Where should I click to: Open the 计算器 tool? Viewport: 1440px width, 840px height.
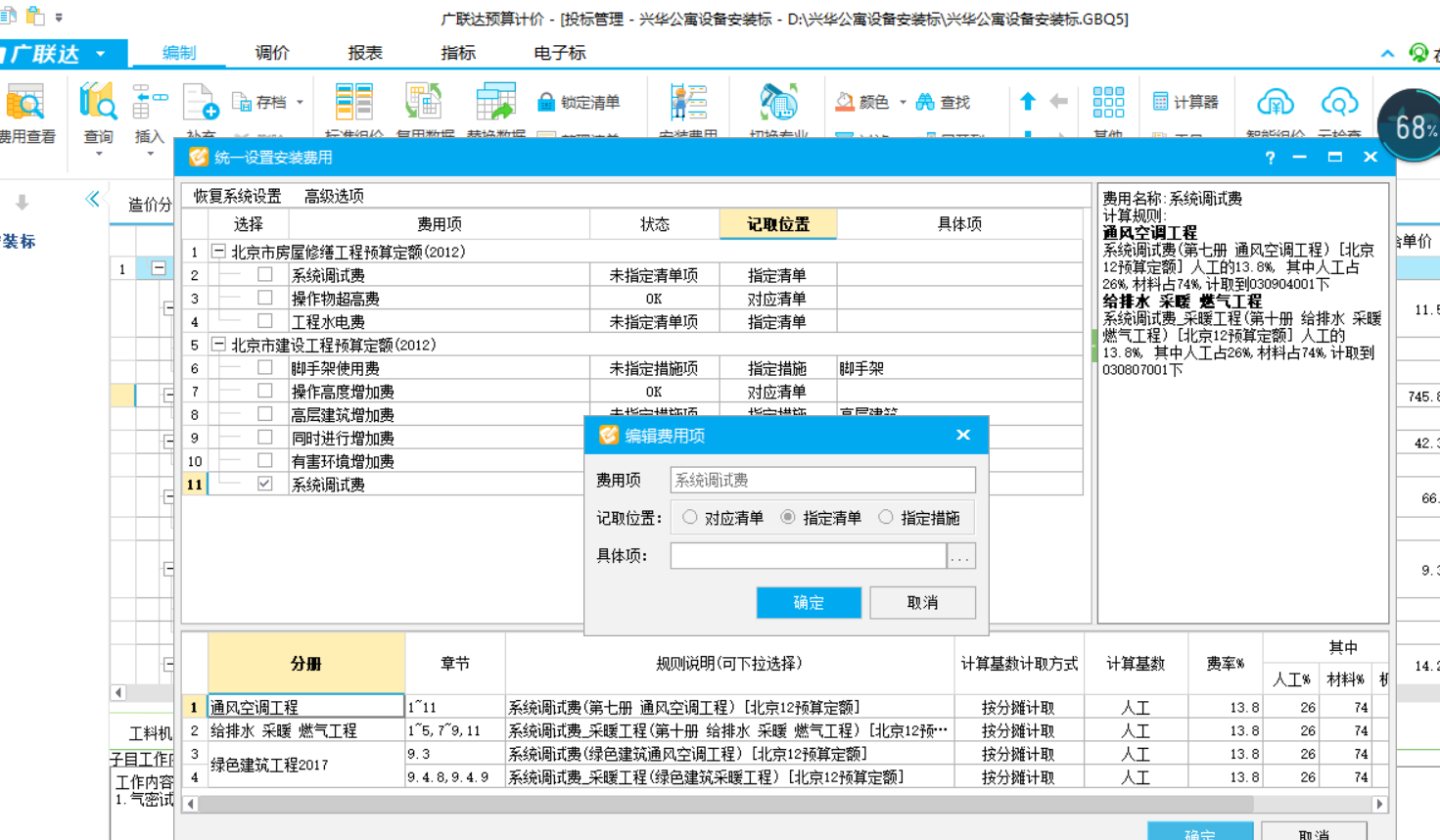click(1185, 102)
